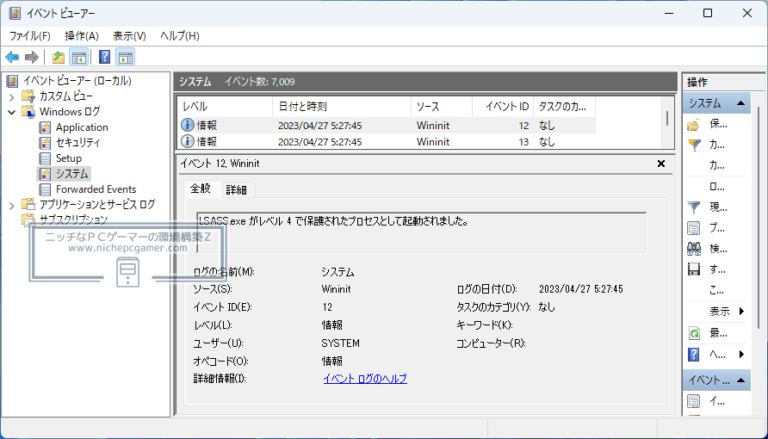Switch to the 詳細 tab
Image resolution: width=768 pixels, height=439 pixels.
(x=236, y=189)
